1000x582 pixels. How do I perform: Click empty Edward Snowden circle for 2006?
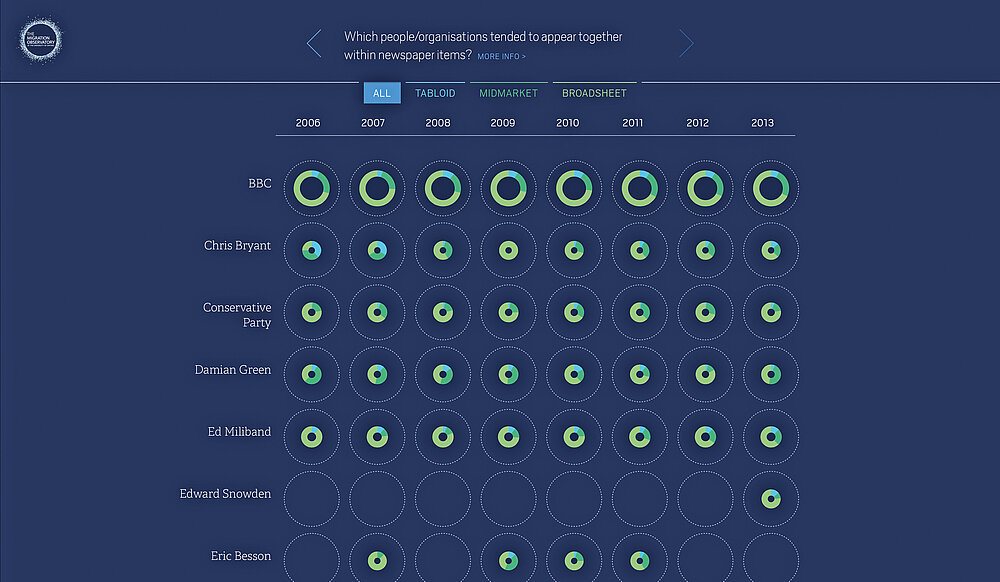[x=311, y=498]
